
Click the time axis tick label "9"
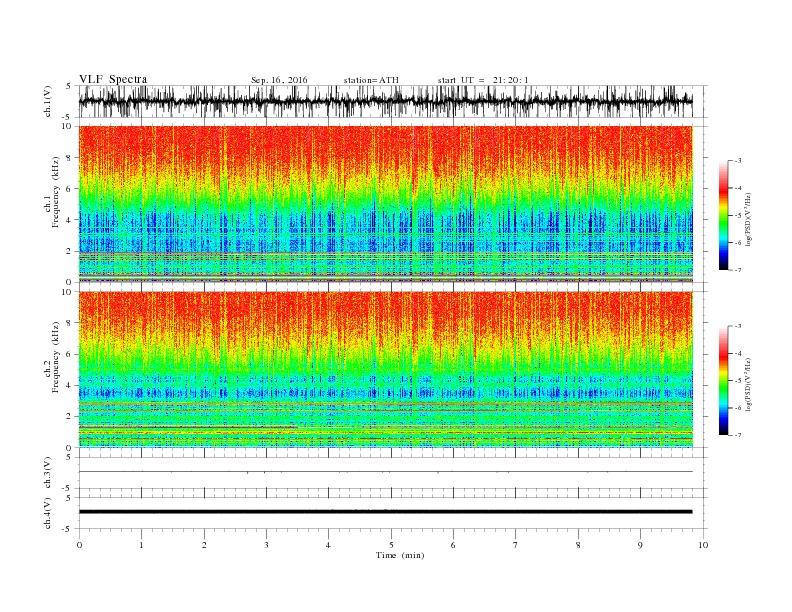(640, 545)
